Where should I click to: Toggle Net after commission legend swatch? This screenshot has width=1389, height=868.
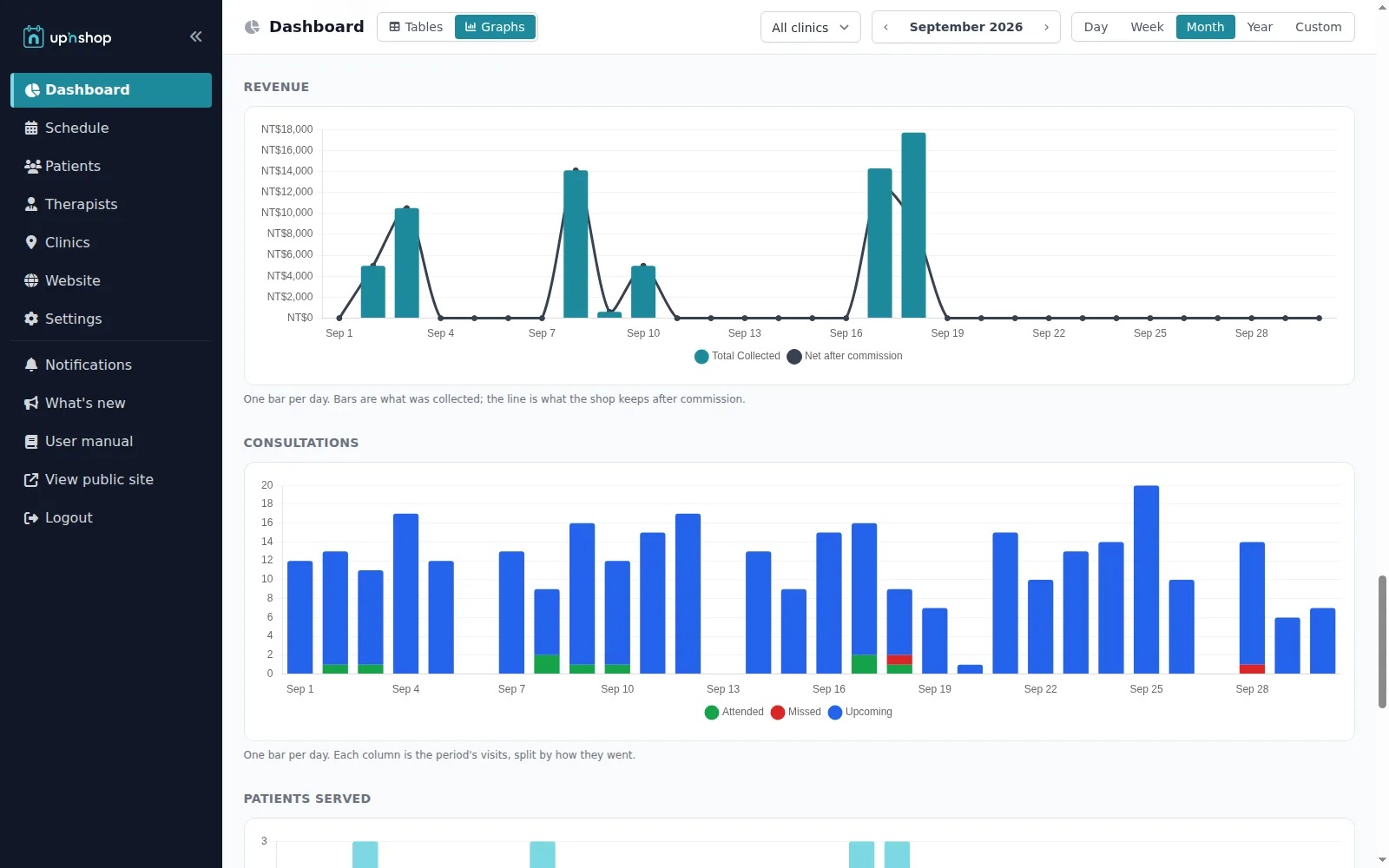click(794, 357)
